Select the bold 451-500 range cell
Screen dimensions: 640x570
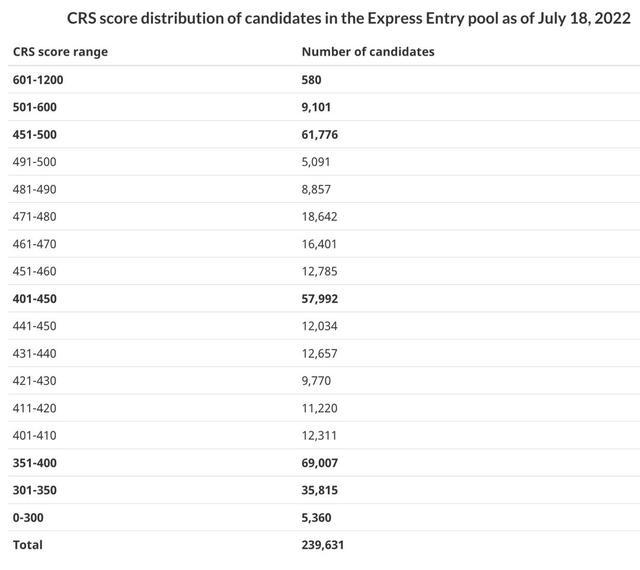click(x=37, y=134)
